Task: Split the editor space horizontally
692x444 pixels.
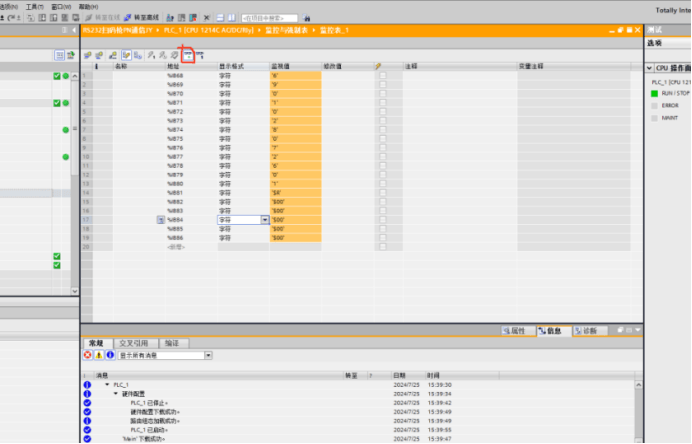Action: click(220, 18)
